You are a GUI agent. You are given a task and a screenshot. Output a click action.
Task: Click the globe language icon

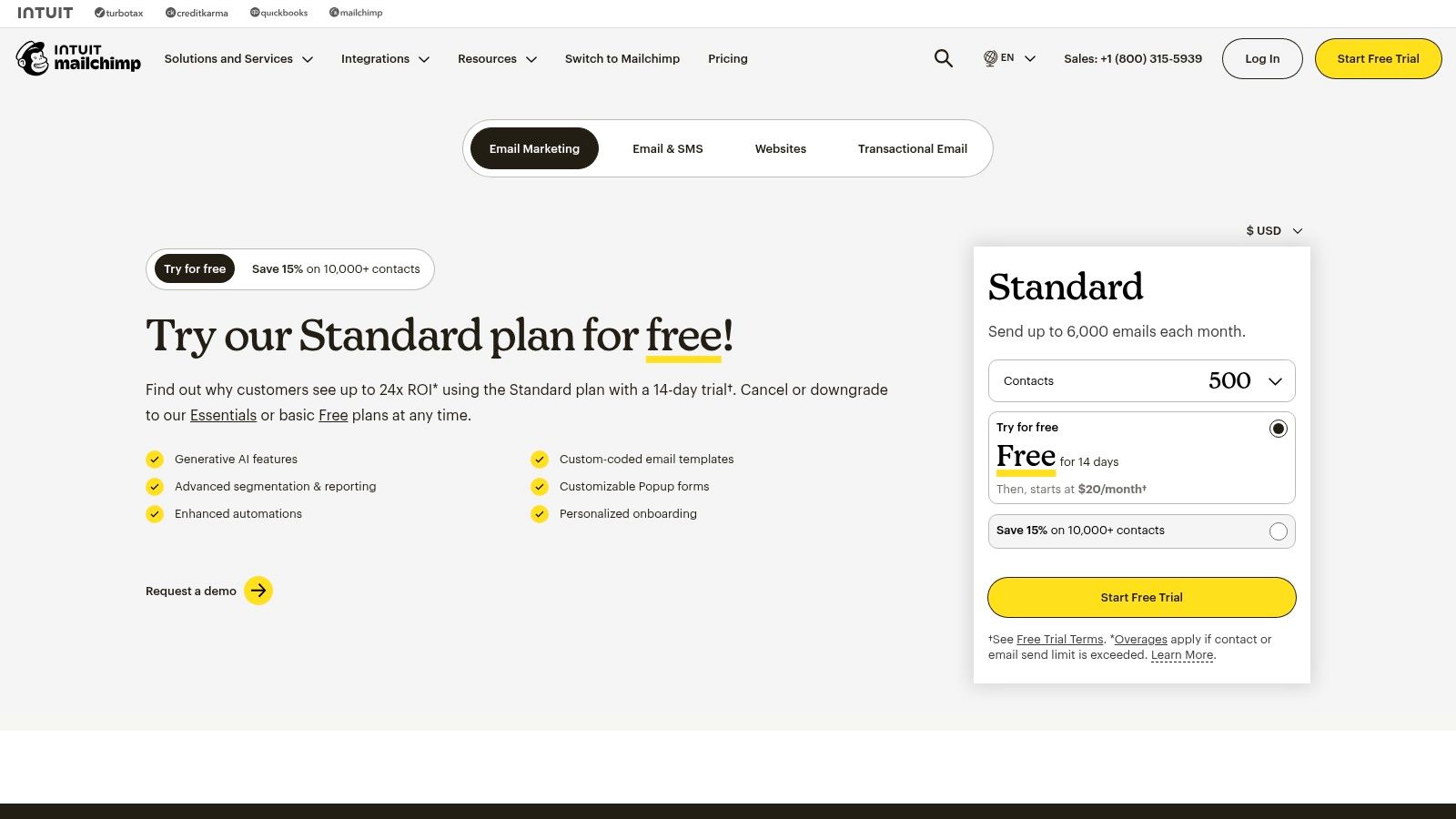pos(989,58)
